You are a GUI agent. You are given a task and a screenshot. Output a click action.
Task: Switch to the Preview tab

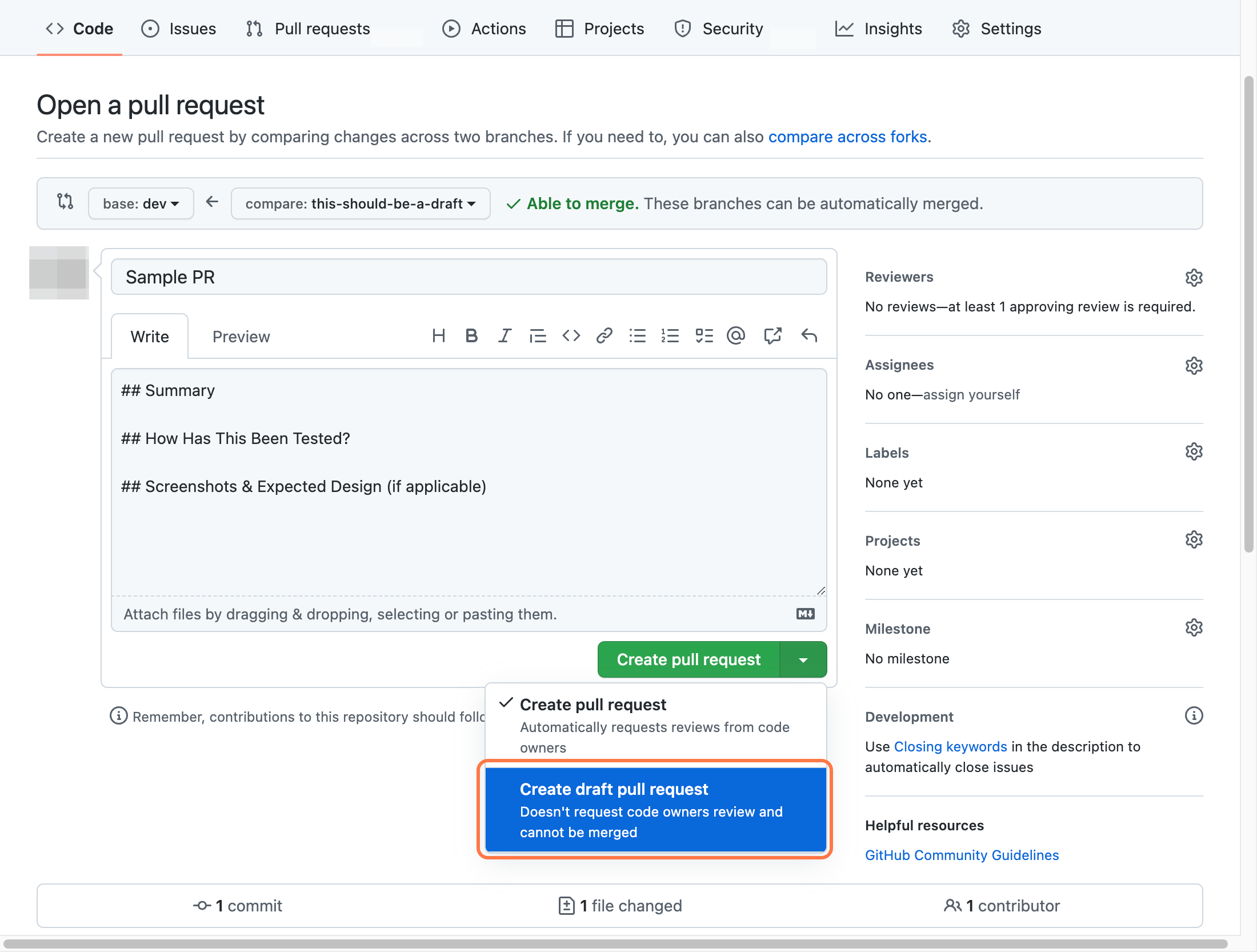coord(241,337)
